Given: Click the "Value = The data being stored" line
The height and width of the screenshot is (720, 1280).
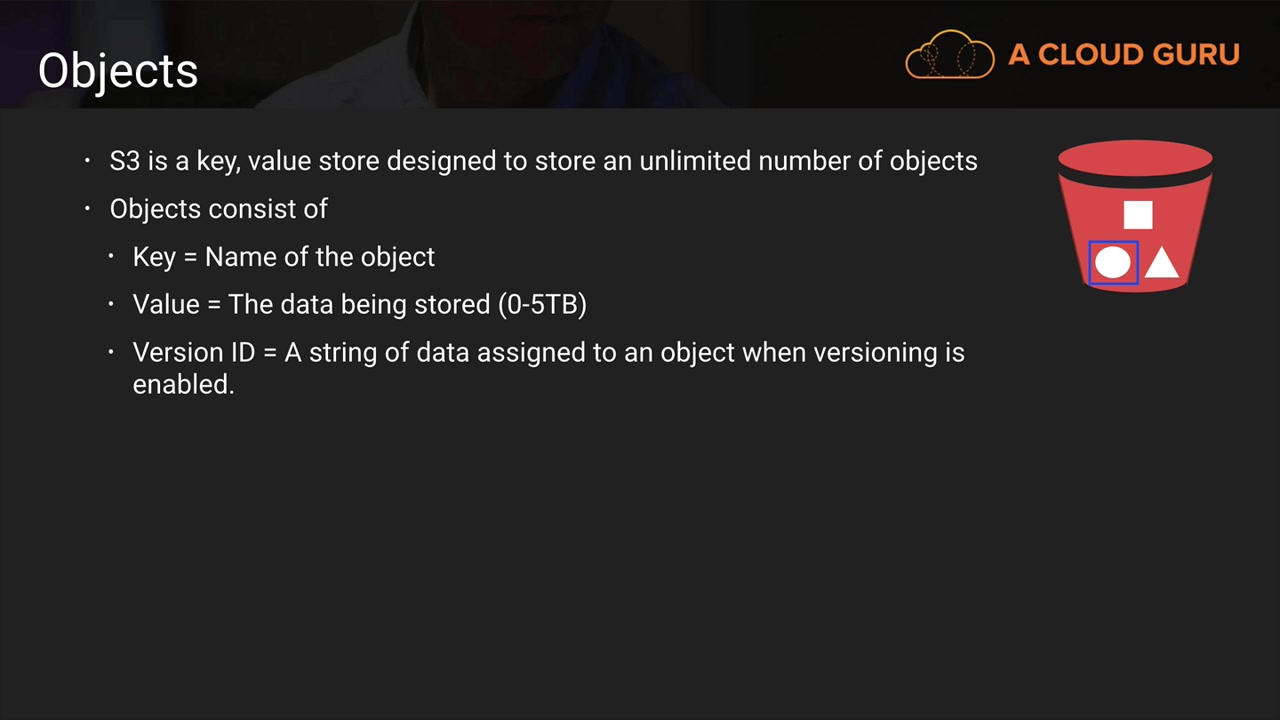Looking at the screenshot, I should pos(312,305).
